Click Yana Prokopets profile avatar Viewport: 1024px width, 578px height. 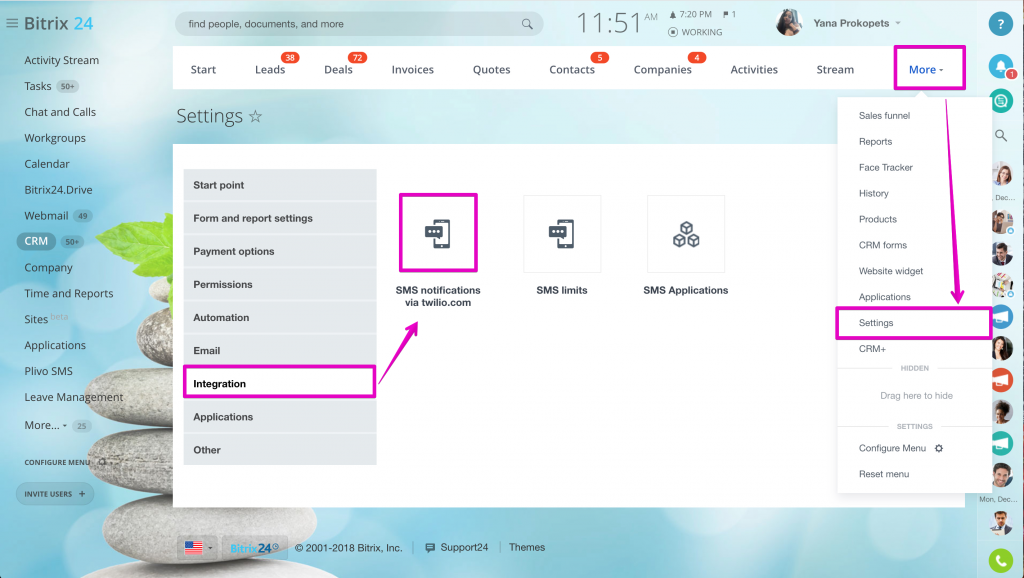click(789, 23)
